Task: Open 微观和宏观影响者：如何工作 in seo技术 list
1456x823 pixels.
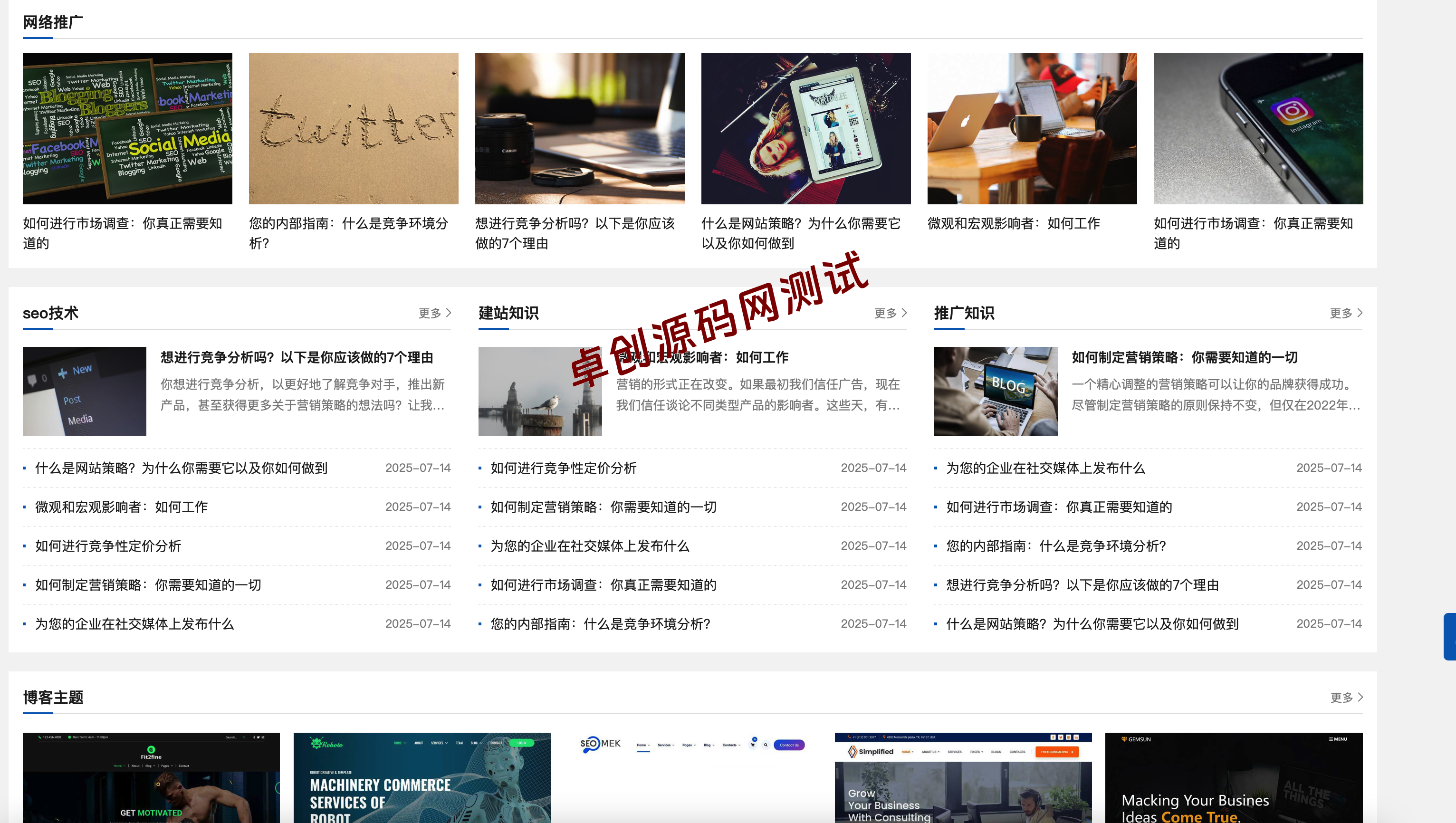Action: point(122,507)
